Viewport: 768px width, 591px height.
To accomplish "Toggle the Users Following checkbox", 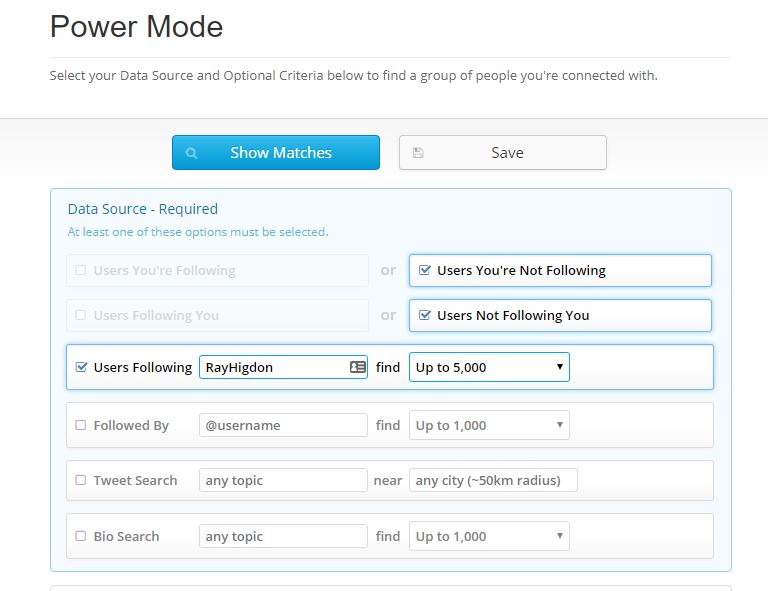I will pyautogui.click(x=81, y=367).
